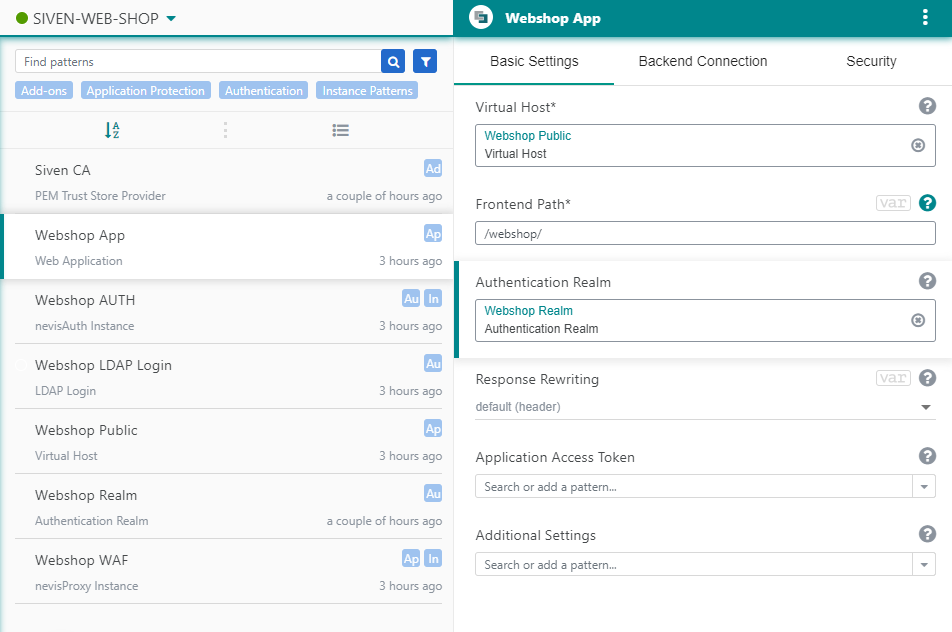Expand the SIVEN-WEB-SHOP project dropdown
The width and height of the screenshot is (952, 632).
pos(171,18)
